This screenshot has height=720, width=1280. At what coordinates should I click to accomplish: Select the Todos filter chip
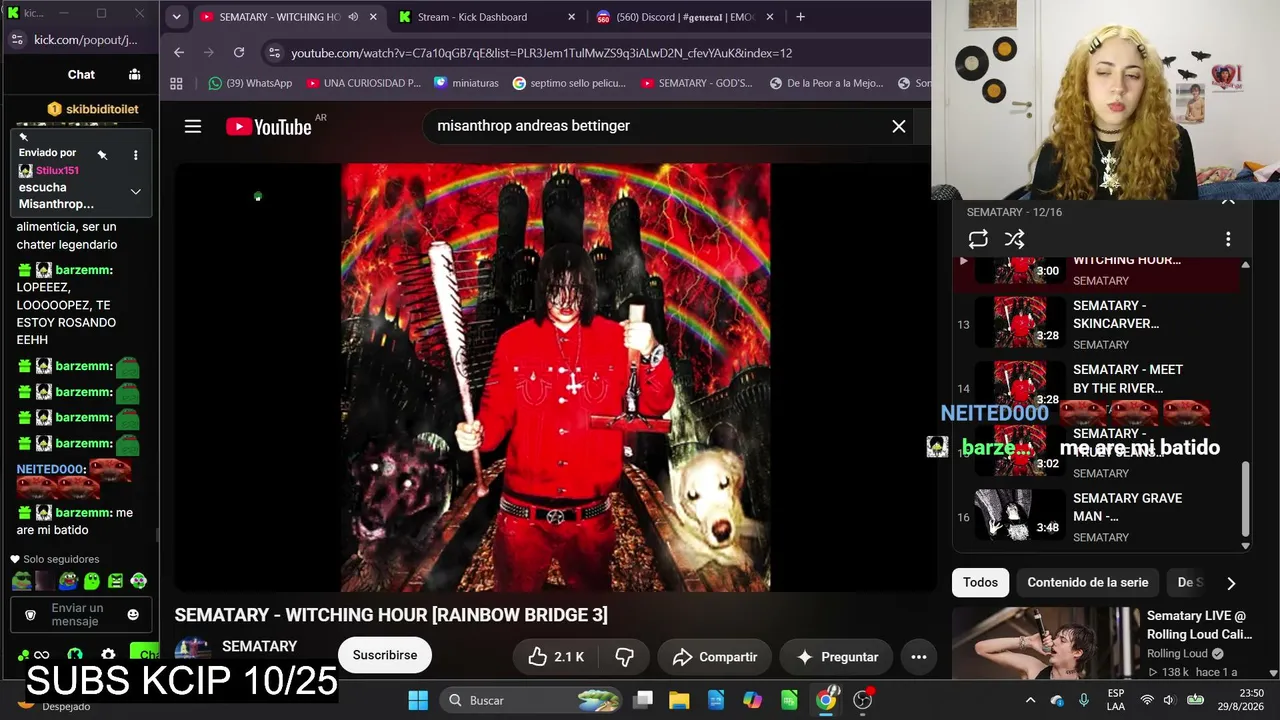pyautogui.click(x=980, y=582)
